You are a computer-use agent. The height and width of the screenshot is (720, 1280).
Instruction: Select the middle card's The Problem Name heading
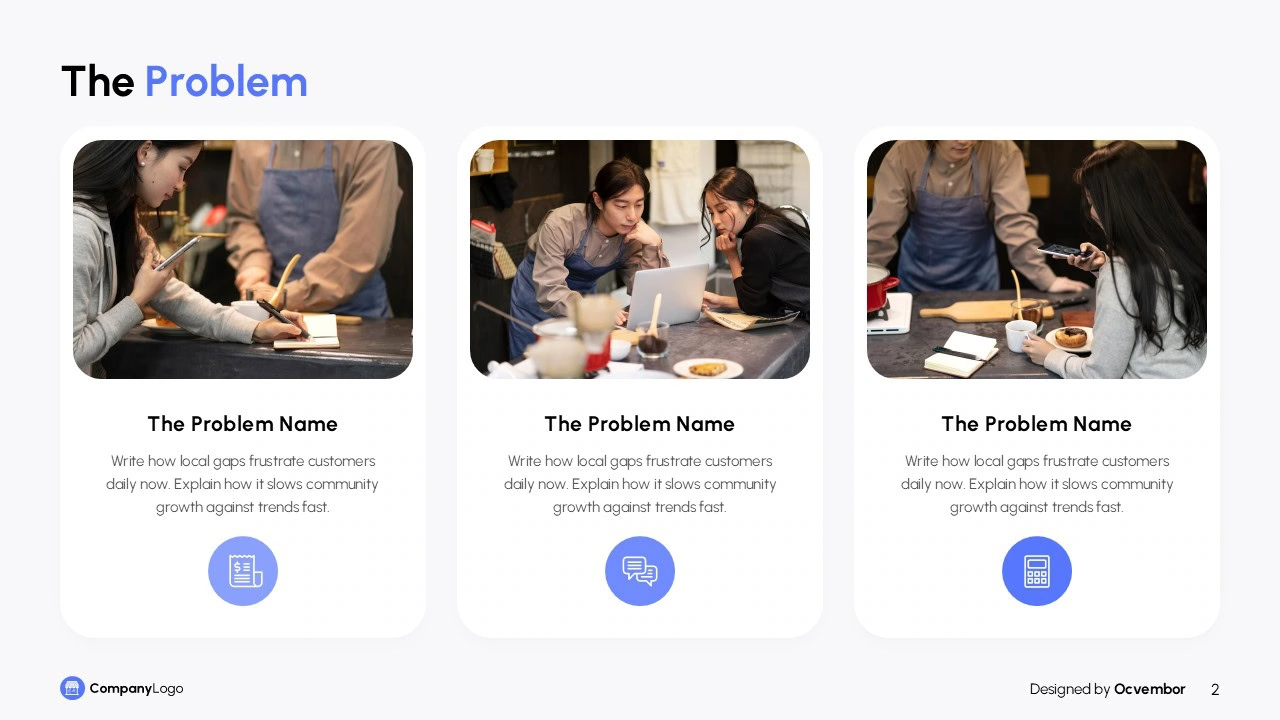point(640,424)
